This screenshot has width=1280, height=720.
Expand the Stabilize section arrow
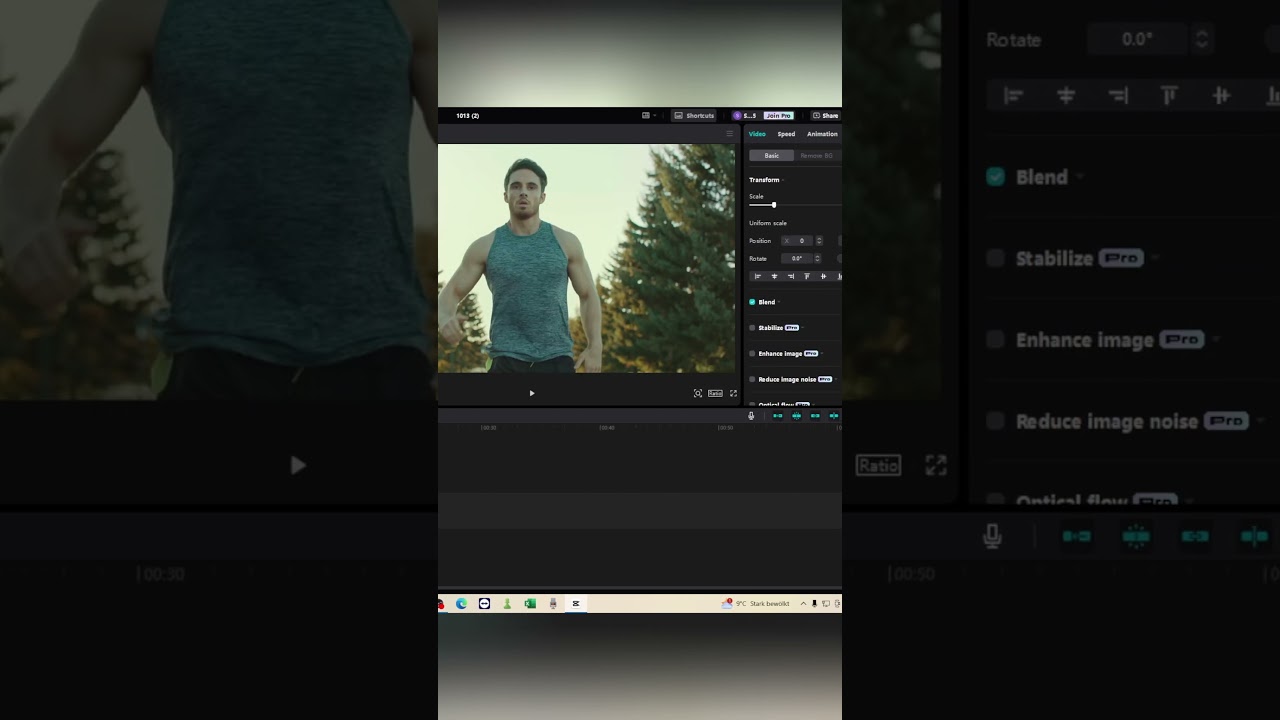[x=803, y=328]
